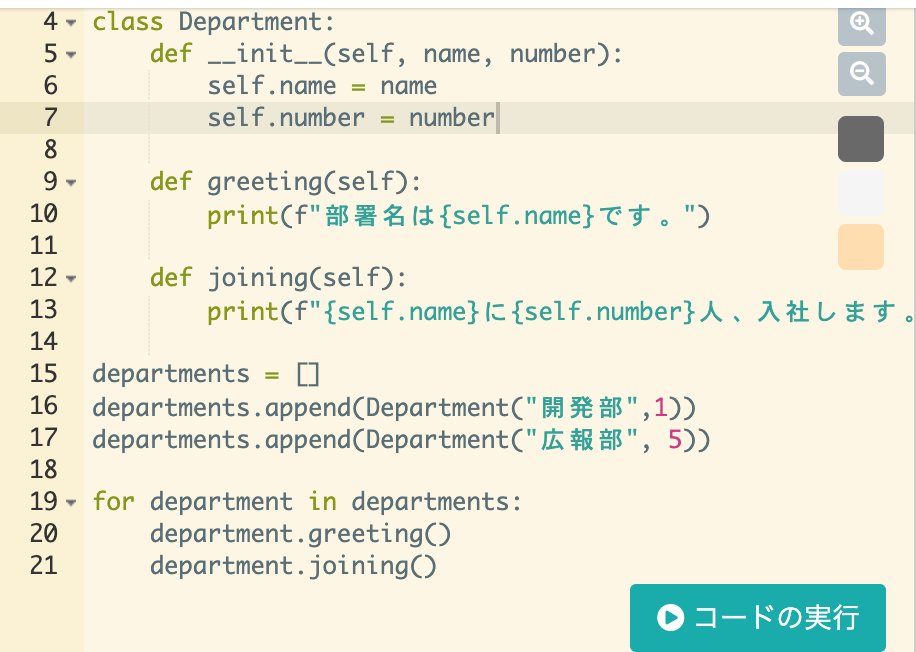The height and width of the screenshot is (652, 916).
Task: Click line number 15 in the gutter
Action: [x=44, y=373]
